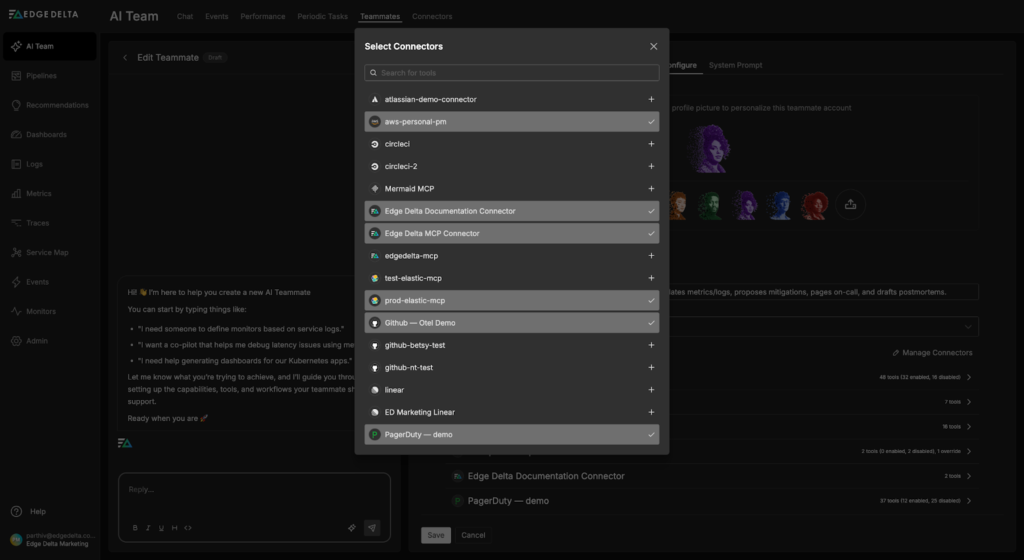The height and width of the screenshot is (560, 1024).
Task: Click the Search for tools field
Action: point(512,73)
